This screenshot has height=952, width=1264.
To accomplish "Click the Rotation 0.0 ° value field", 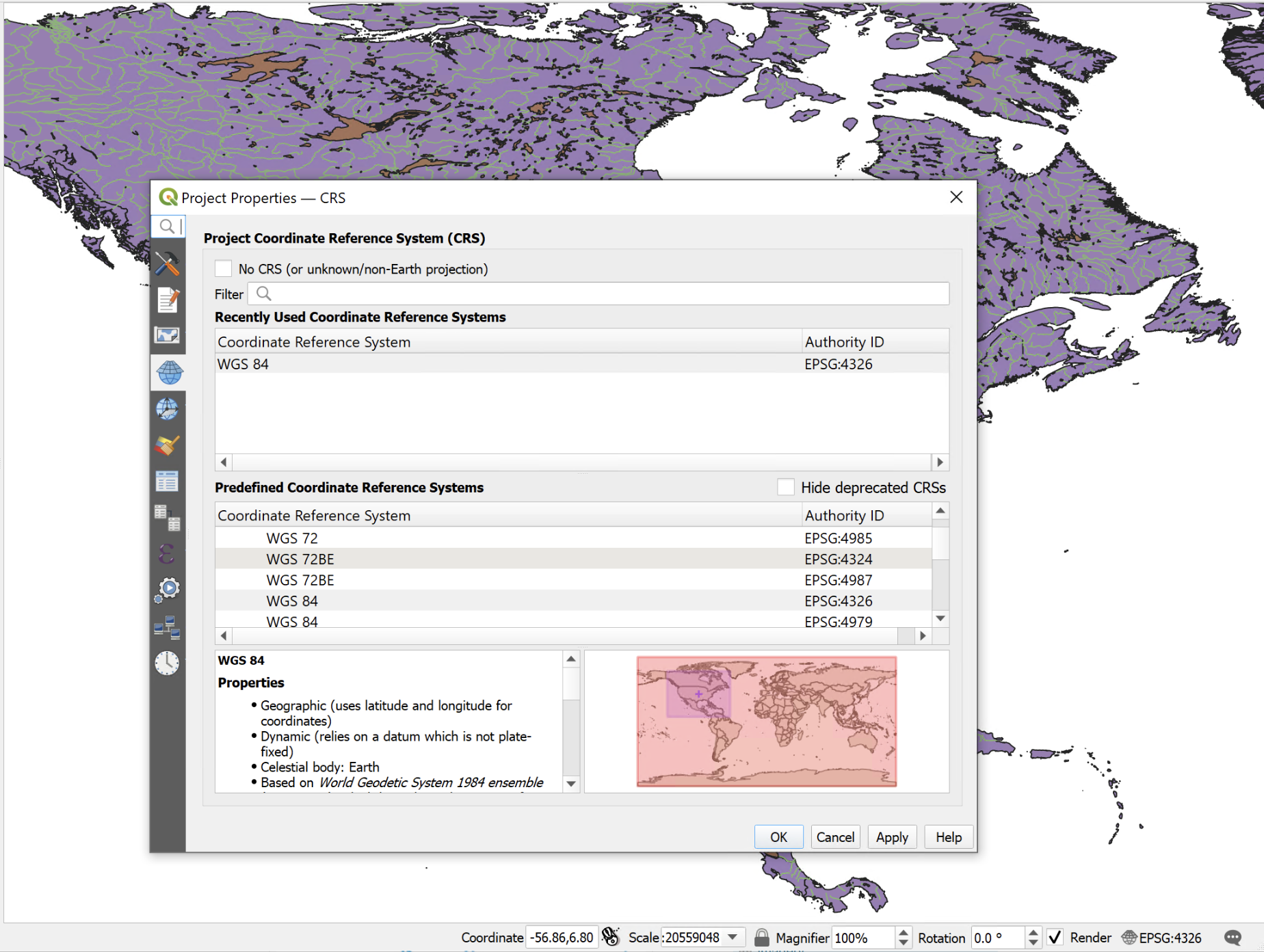I will (998, 938).
